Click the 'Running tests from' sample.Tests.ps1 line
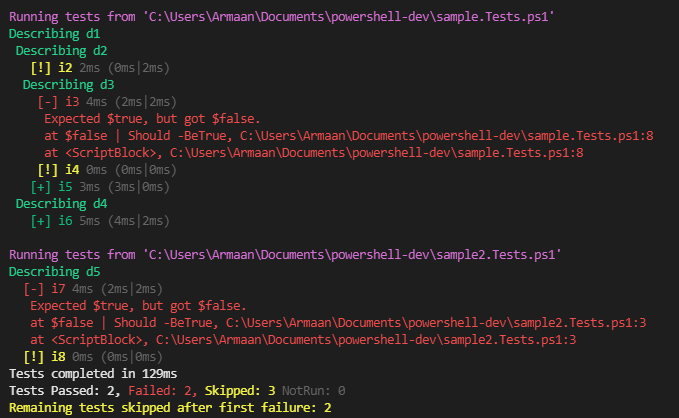The image size is (679, 418). pyautogui.click(x=281, y=17)
